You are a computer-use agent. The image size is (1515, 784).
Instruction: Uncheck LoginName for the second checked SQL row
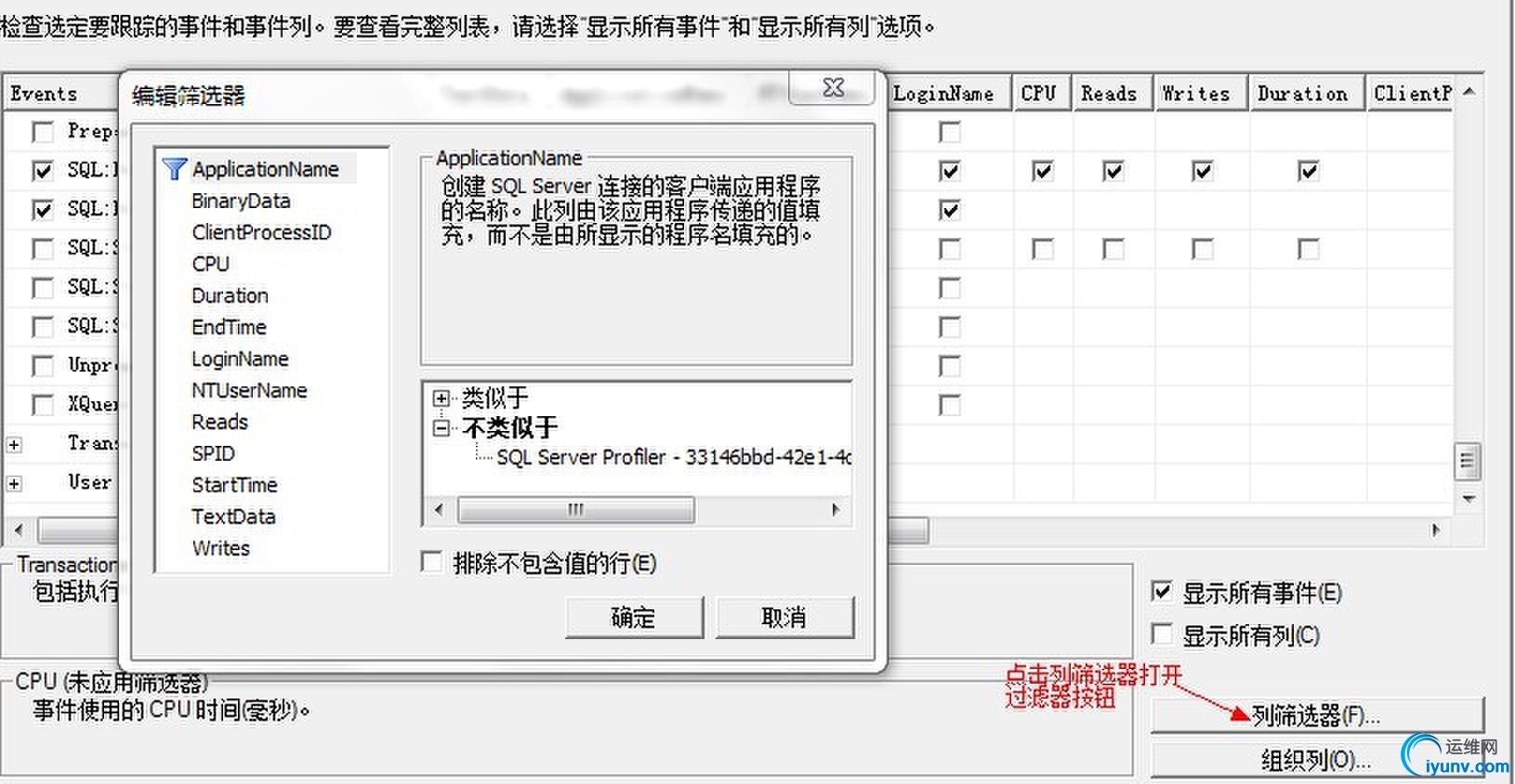[949, 210]
